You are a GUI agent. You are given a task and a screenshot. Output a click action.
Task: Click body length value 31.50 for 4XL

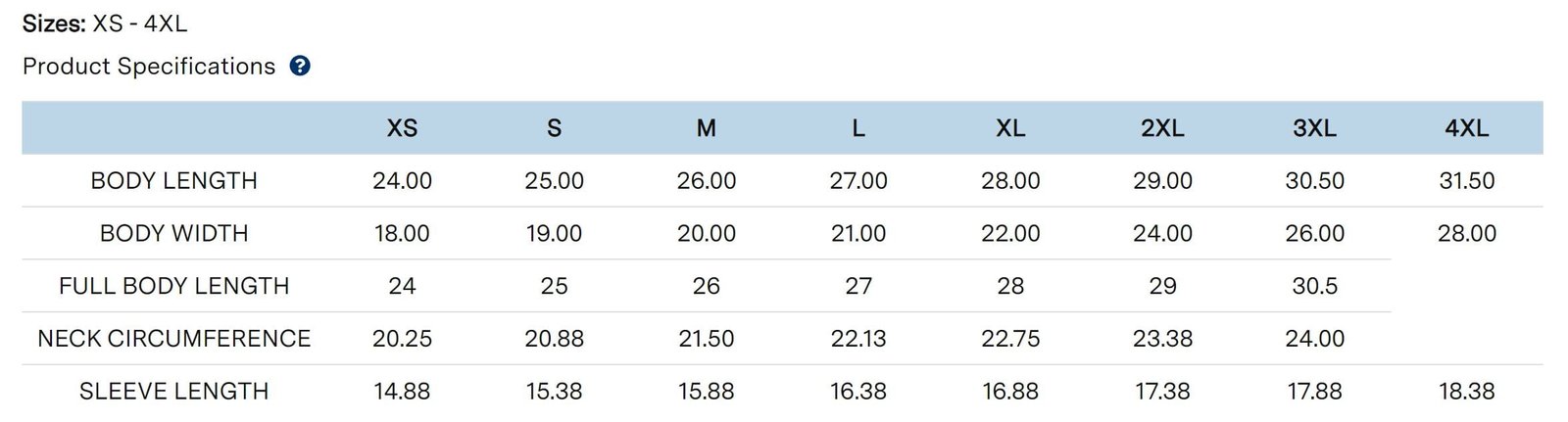click(x=1466, y=181)
